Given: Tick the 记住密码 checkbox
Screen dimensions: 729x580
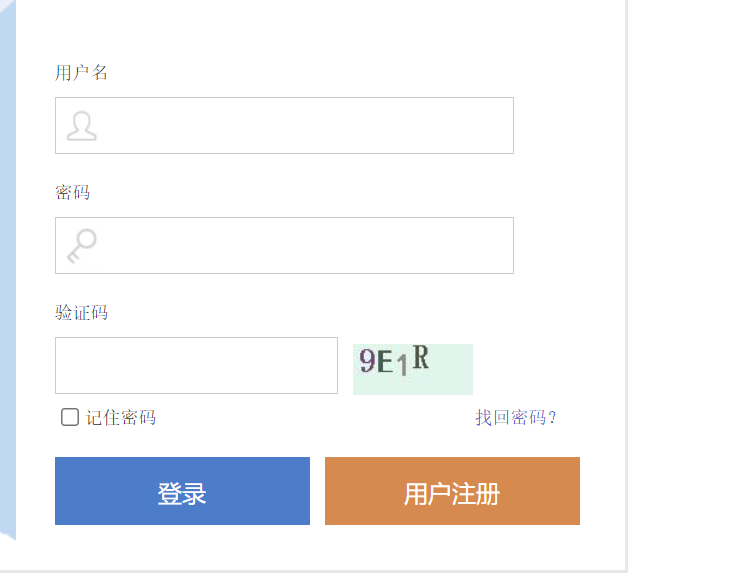Looking at the screenshot, I should click(x=70, y=417).
